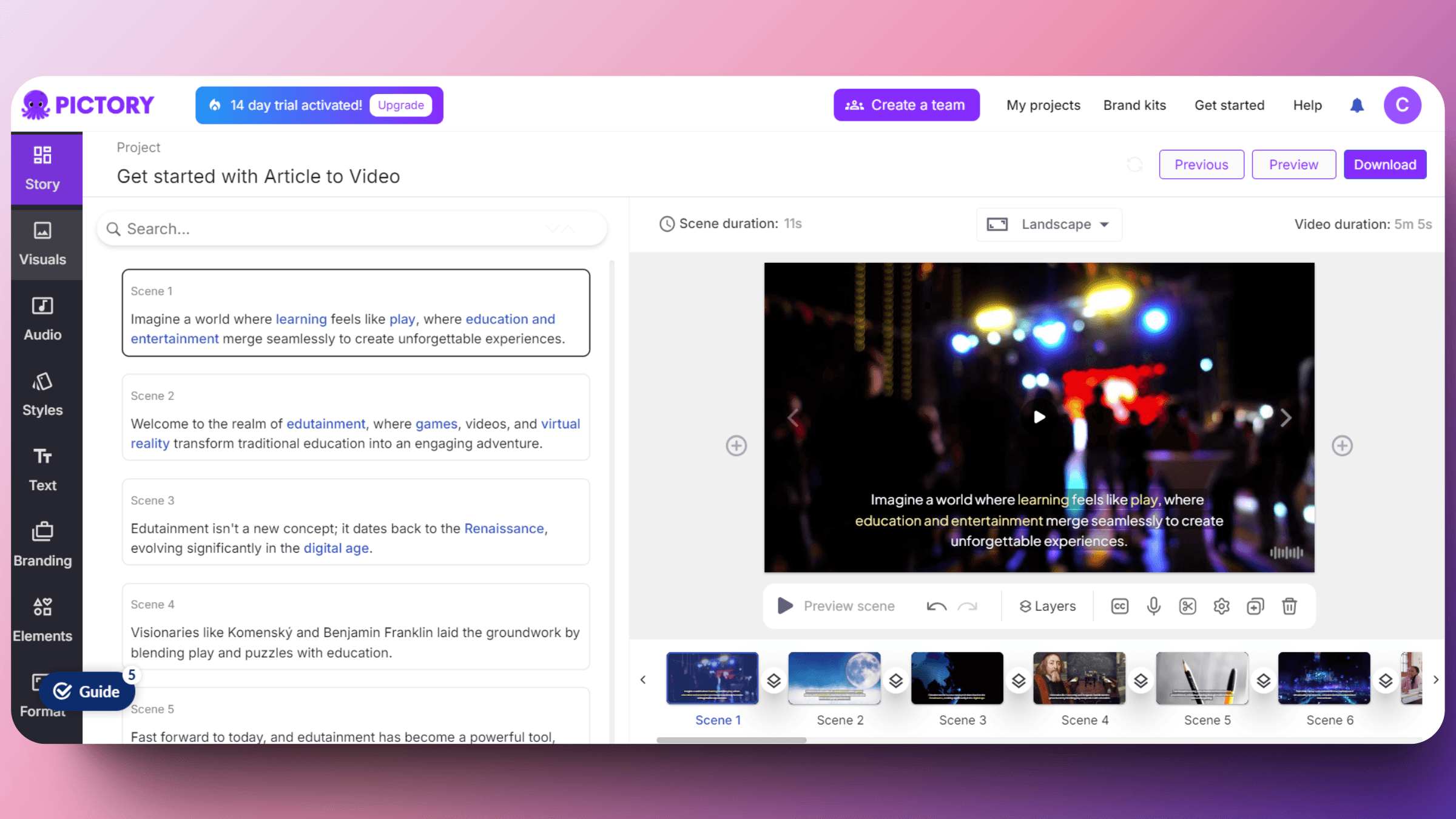
Task: Click the scissors trim scene icon
Action: point(1187,606)
